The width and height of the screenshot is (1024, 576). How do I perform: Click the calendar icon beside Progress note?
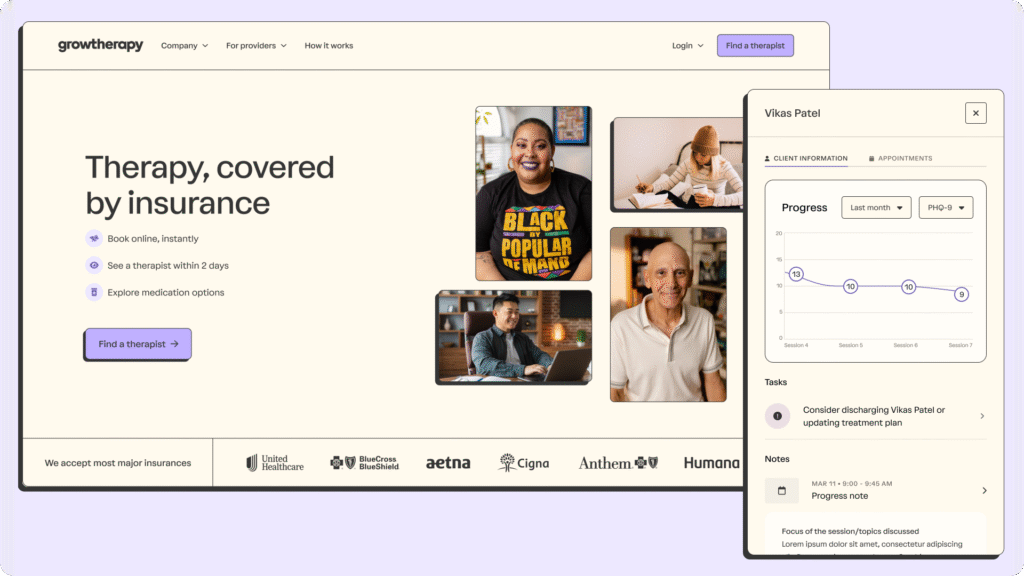point(781,490)
